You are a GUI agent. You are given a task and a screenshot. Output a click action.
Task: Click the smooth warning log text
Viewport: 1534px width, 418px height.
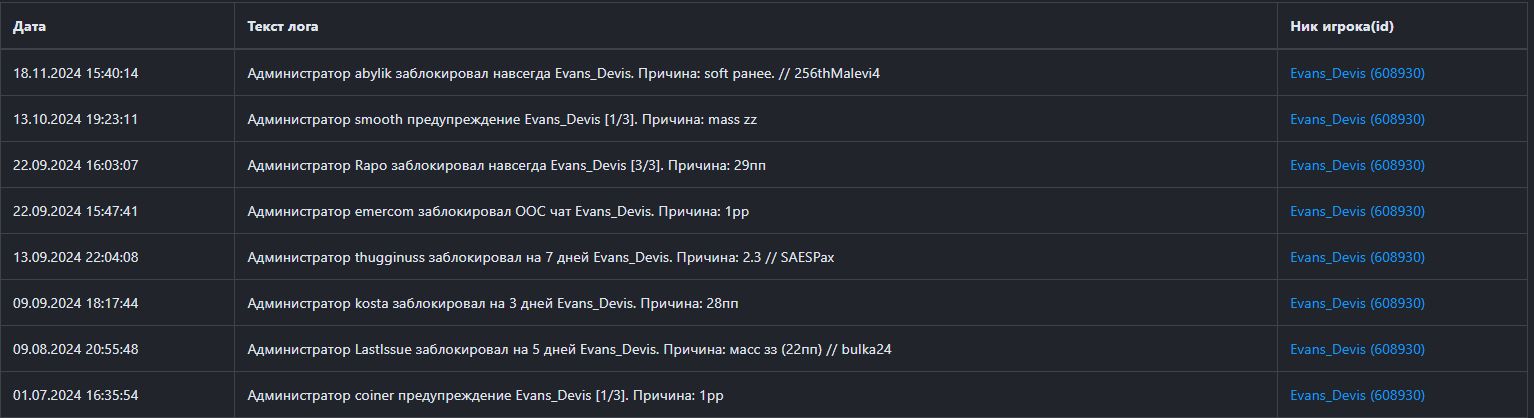pyautogui.click(x=495, y=119)
